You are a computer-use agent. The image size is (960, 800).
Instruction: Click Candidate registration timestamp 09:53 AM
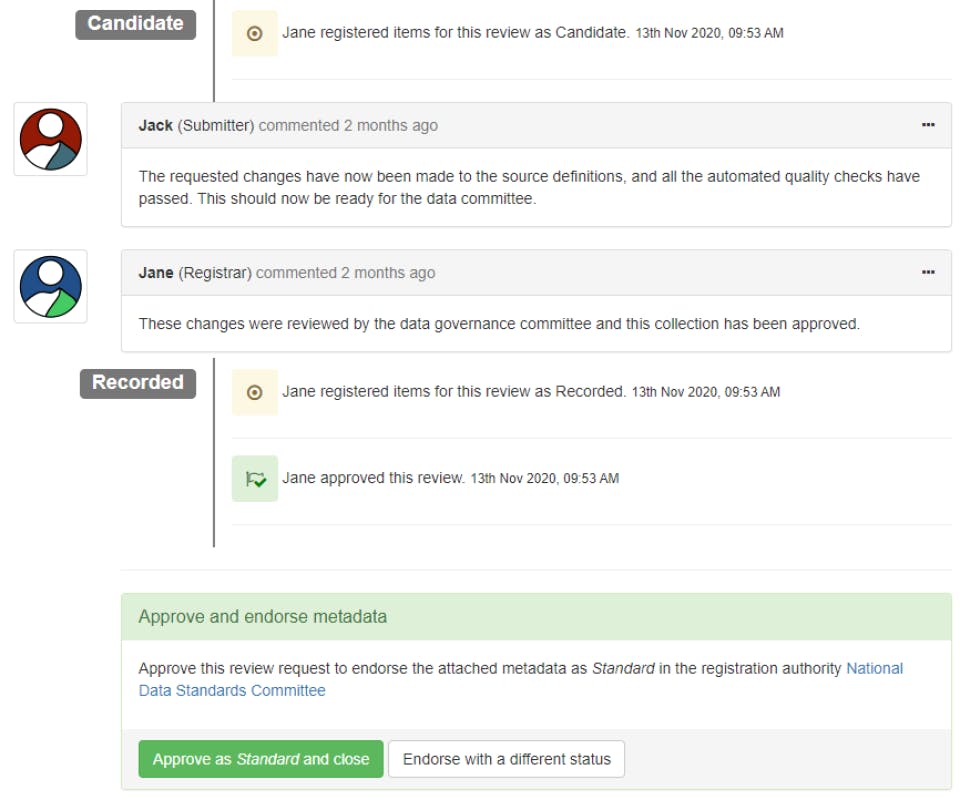(x=709, y=33)
